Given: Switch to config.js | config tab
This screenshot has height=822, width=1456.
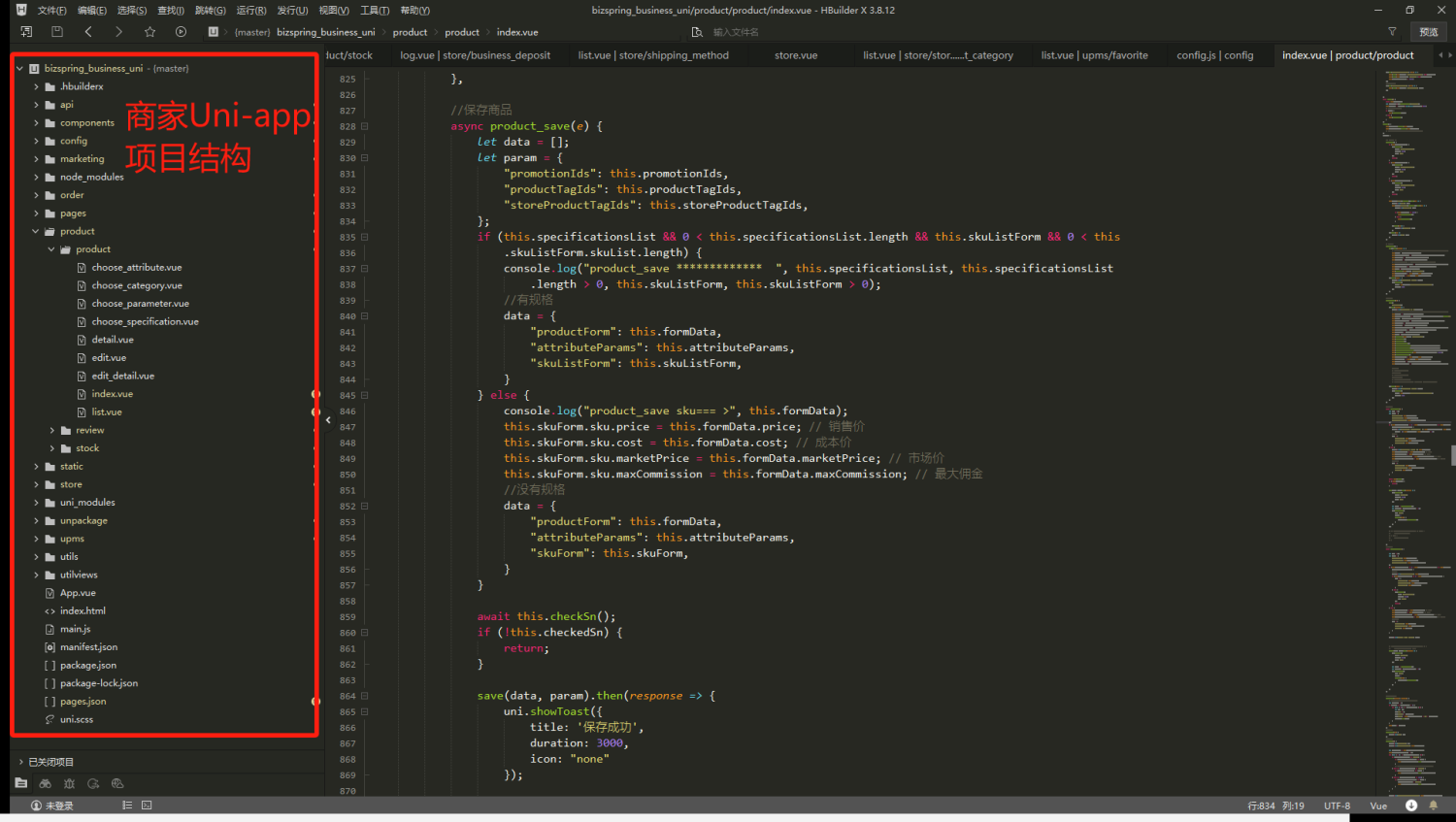Looking at the screenshot, I should coord(1215,55).
